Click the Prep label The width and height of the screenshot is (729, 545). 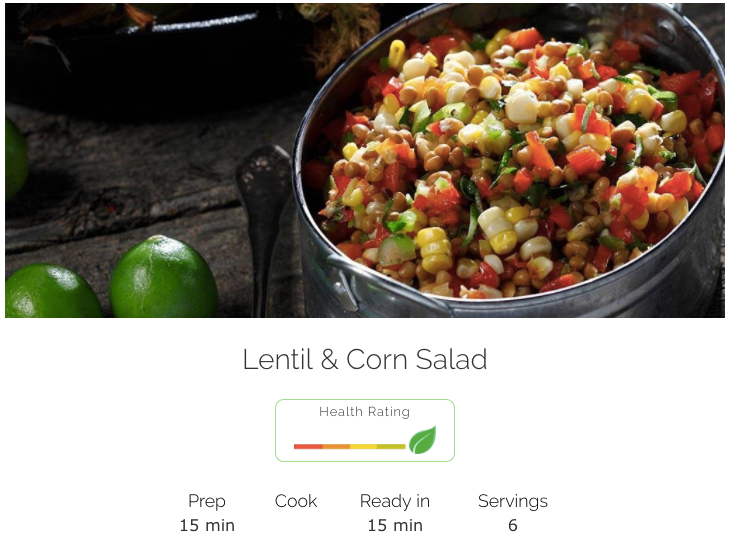207,501
